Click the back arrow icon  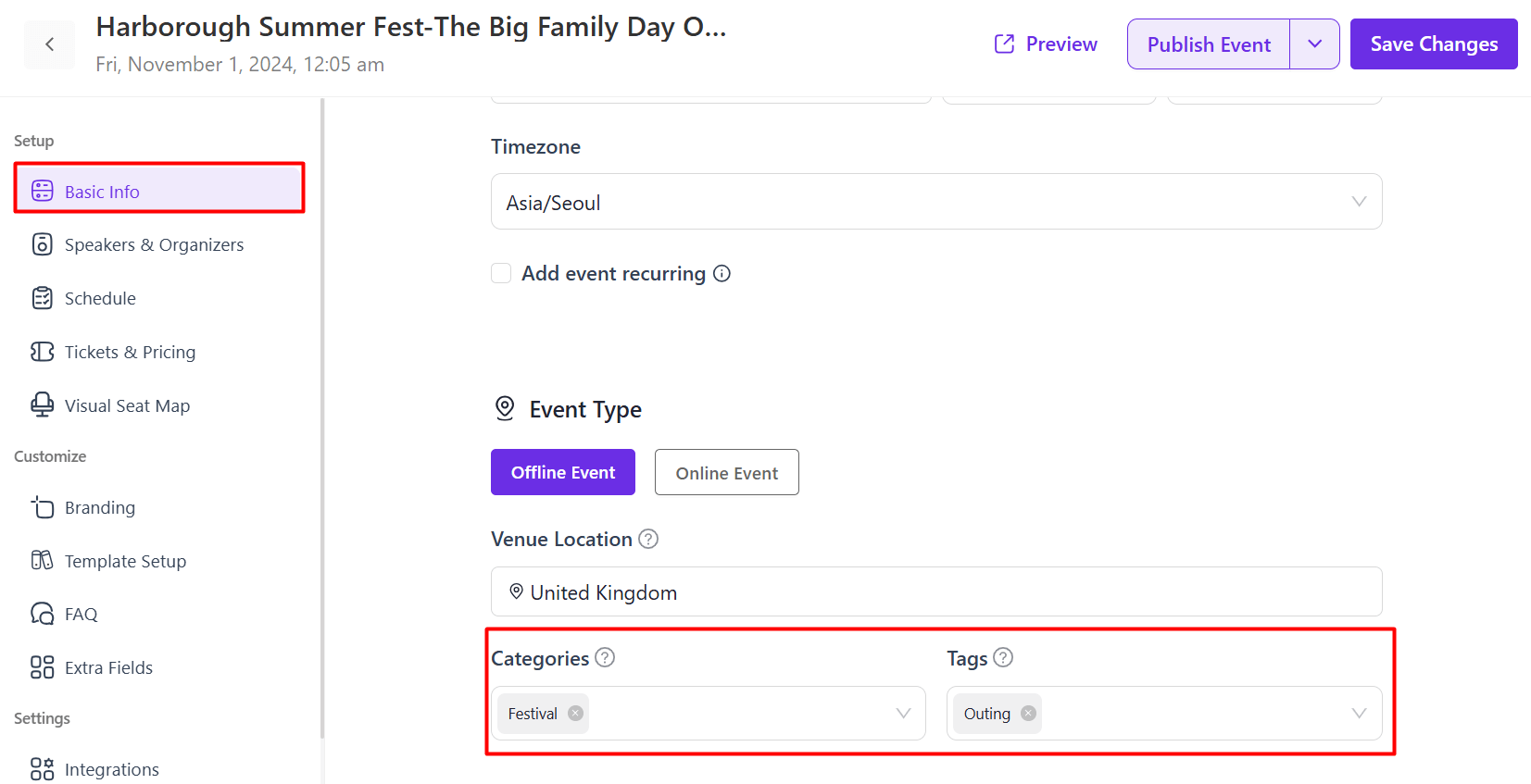(x=49, y=44)
